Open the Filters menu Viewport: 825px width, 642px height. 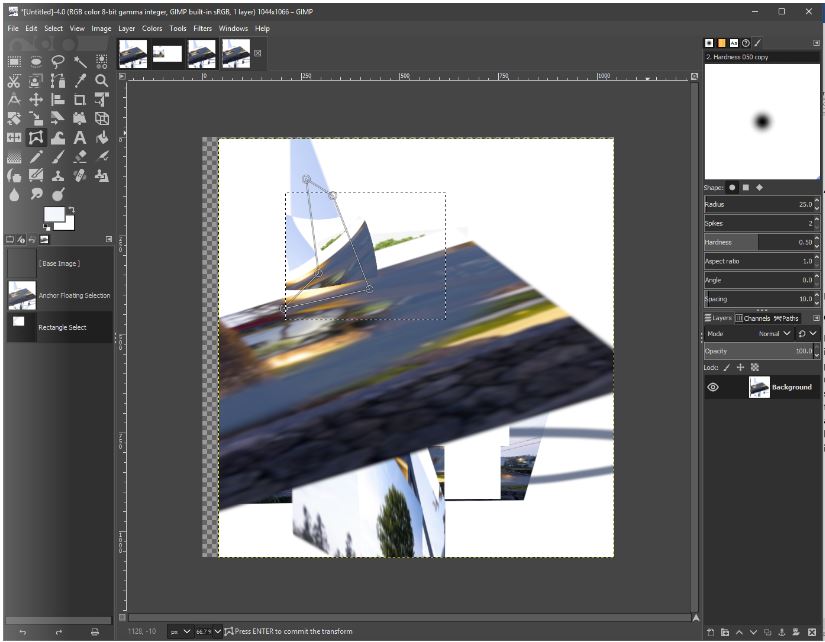(203, 28)
